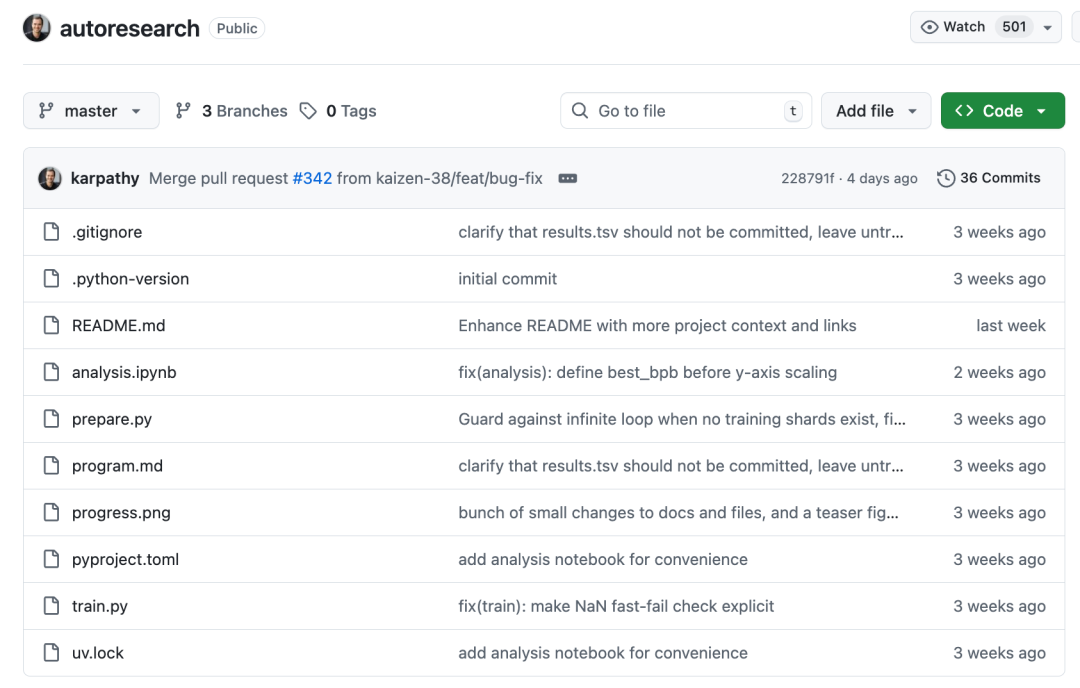Open the 36 Commits history
The width and height of the screenshot is (1080, 688).
[988, 178]
